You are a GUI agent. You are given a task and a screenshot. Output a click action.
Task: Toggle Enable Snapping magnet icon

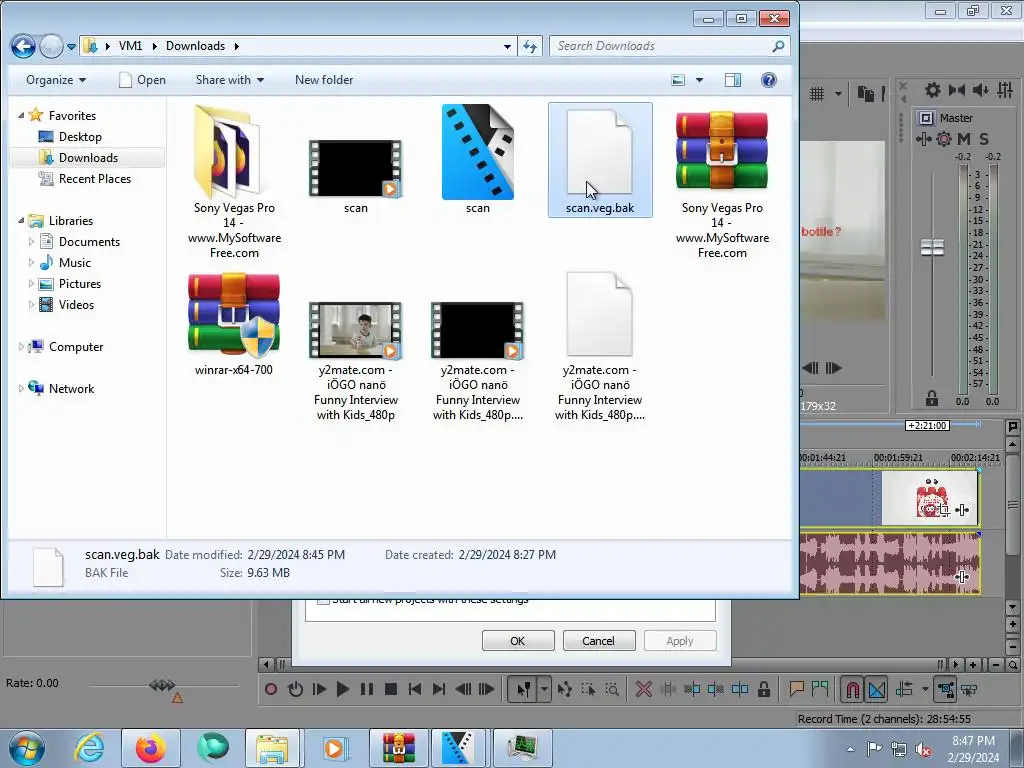click(x=852, y=690)
